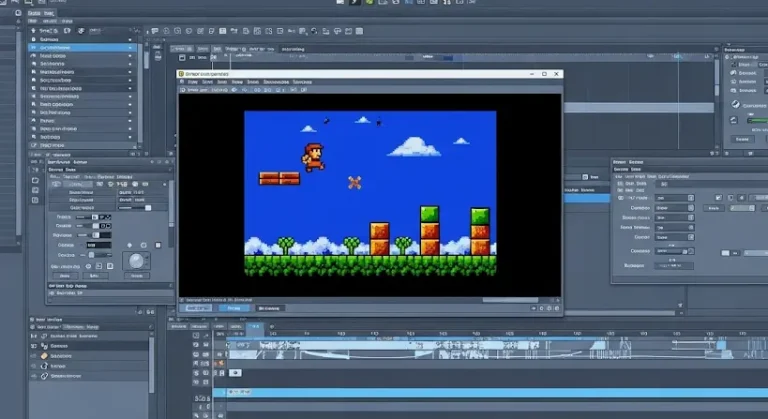Select the row with the orange diamond icon
This screenshot has height=419, width=768.
tap(88, 356)
